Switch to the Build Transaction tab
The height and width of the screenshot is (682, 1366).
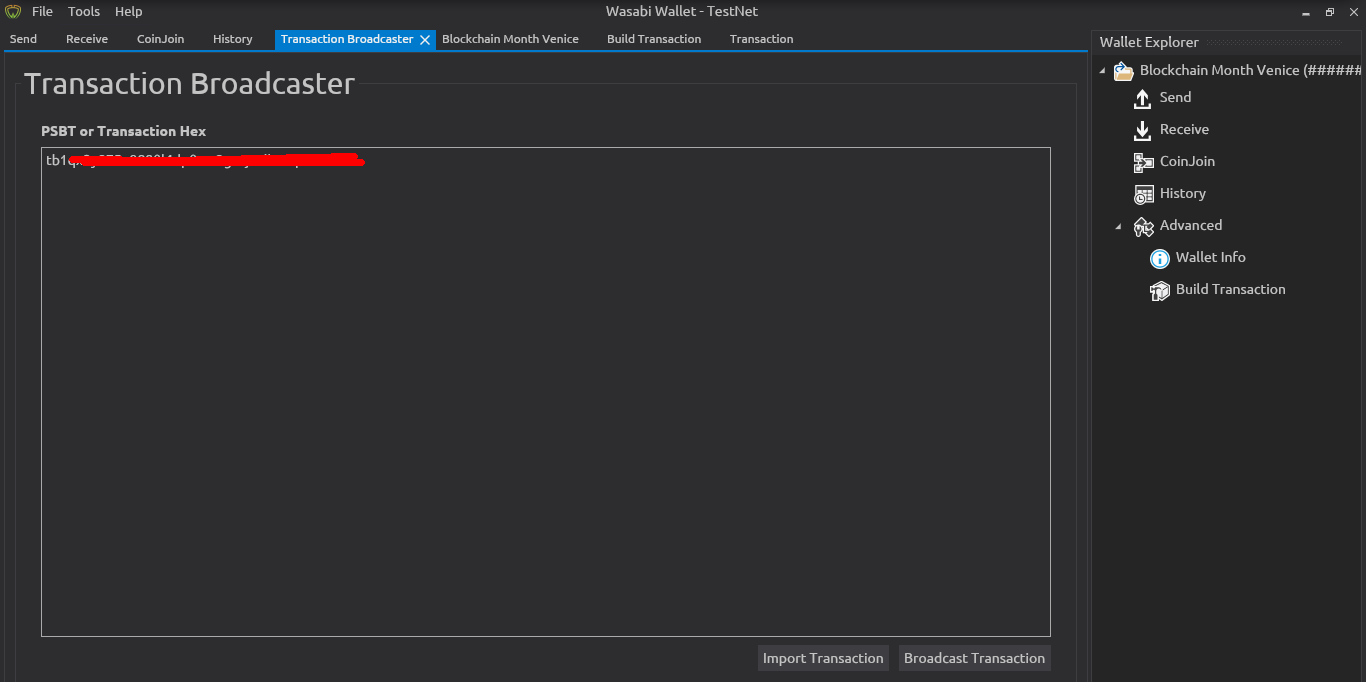(x=654, y=39)
